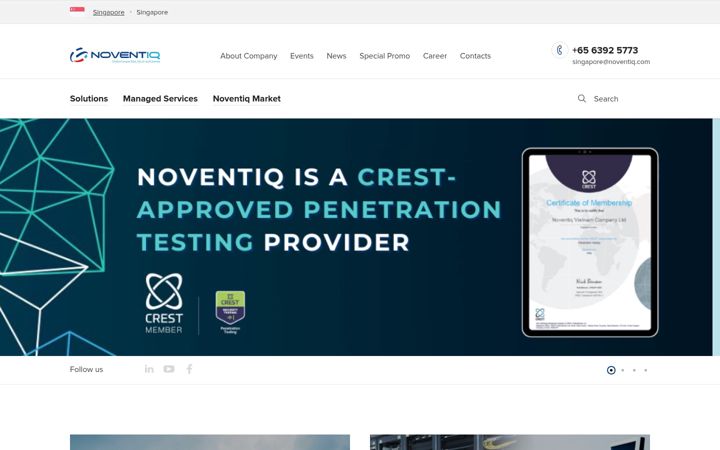The height and width of the screenshot is (450, 720).
Task: Click singapore@noventiq.com email link
Action: pos(611,62)
